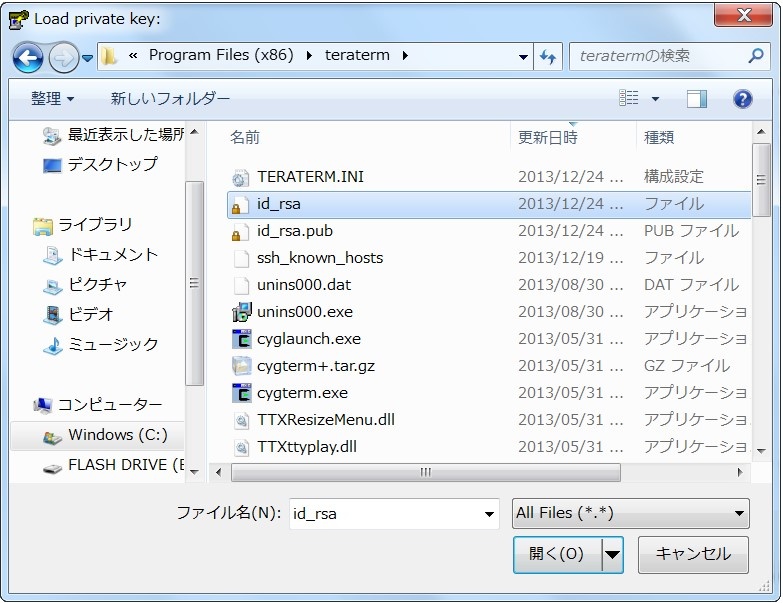
Task: Expand the address bar path dropdown
Action: (523, 56)
